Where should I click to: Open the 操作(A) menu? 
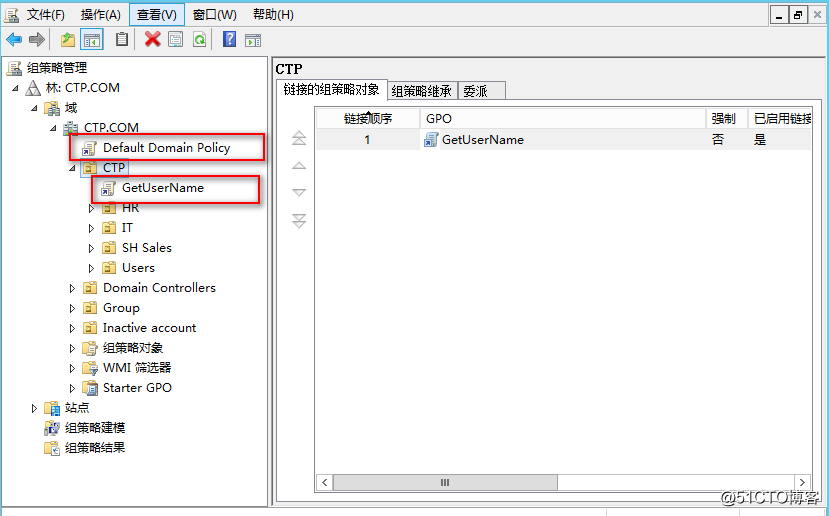pyautogui.click(x=100, y=15)
